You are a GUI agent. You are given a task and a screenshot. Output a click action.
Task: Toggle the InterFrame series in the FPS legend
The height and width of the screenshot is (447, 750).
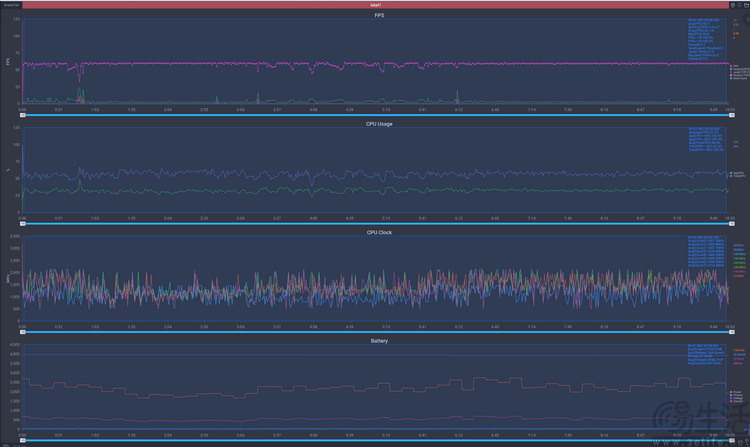(739, 78)
